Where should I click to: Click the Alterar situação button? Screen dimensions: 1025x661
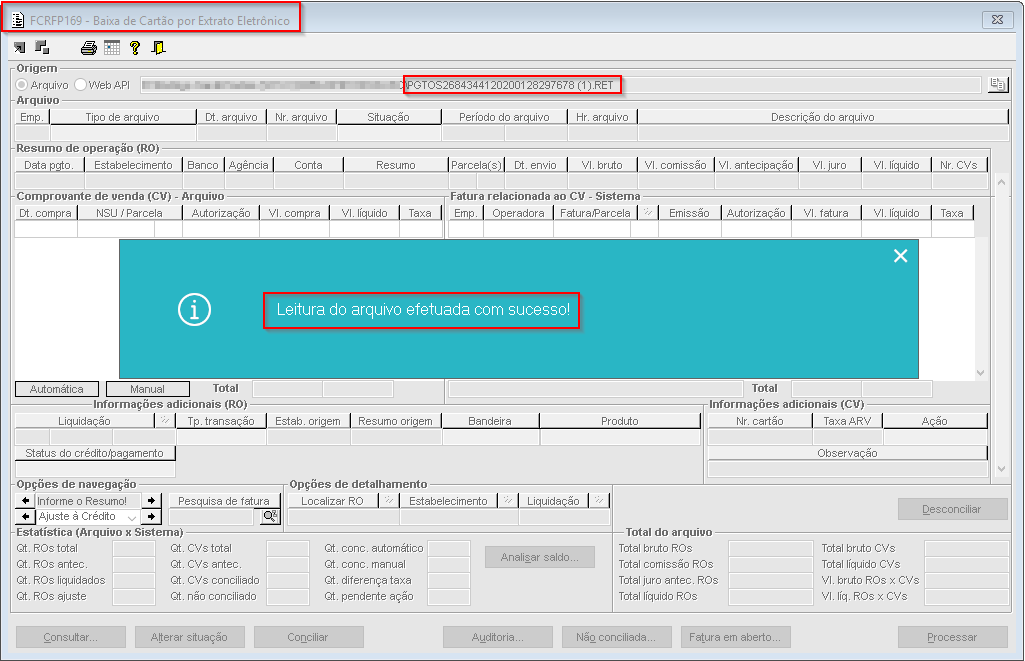(190, 637)
